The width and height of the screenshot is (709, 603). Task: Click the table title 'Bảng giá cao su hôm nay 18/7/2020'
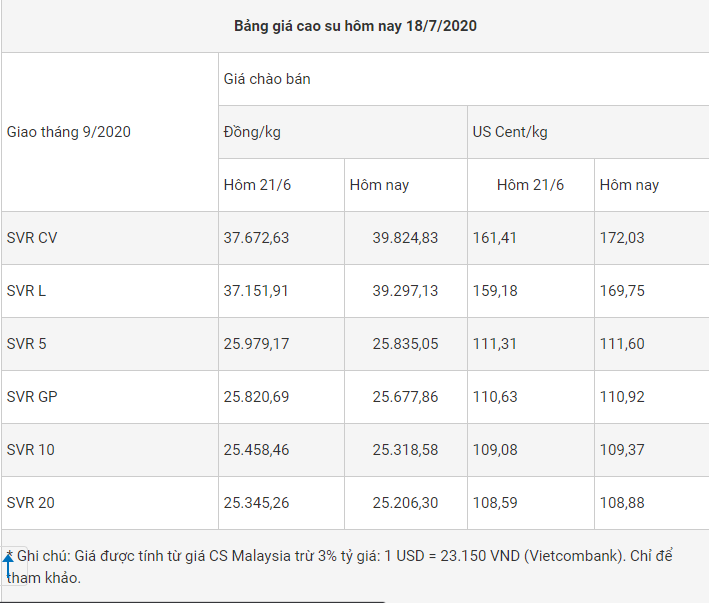click(355, 26)
